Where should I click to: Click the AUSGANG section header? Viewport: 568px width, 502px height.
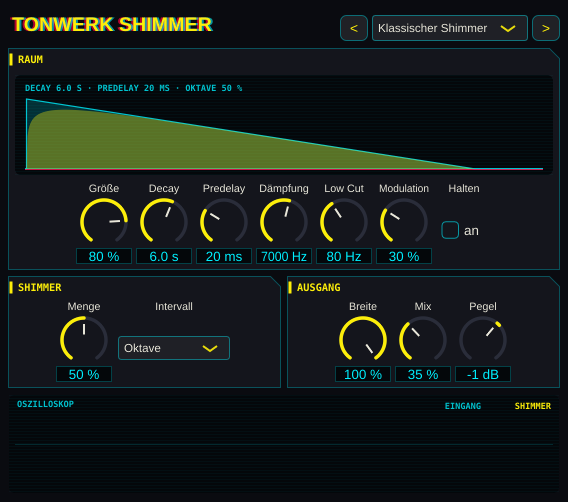click(318, 288)
